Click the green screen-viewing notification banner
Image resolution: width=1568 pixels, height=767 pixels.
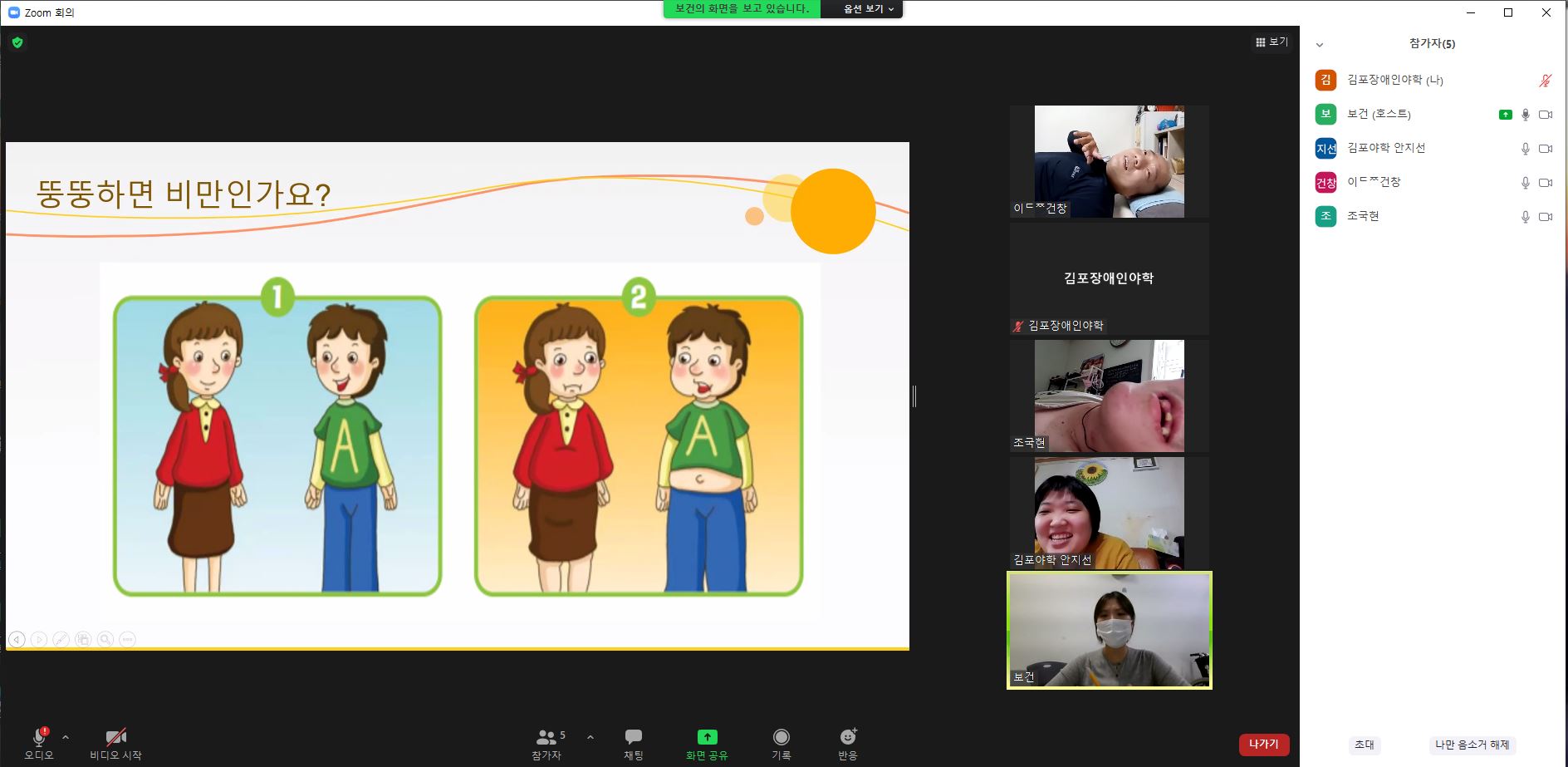(x=742, y=9)
